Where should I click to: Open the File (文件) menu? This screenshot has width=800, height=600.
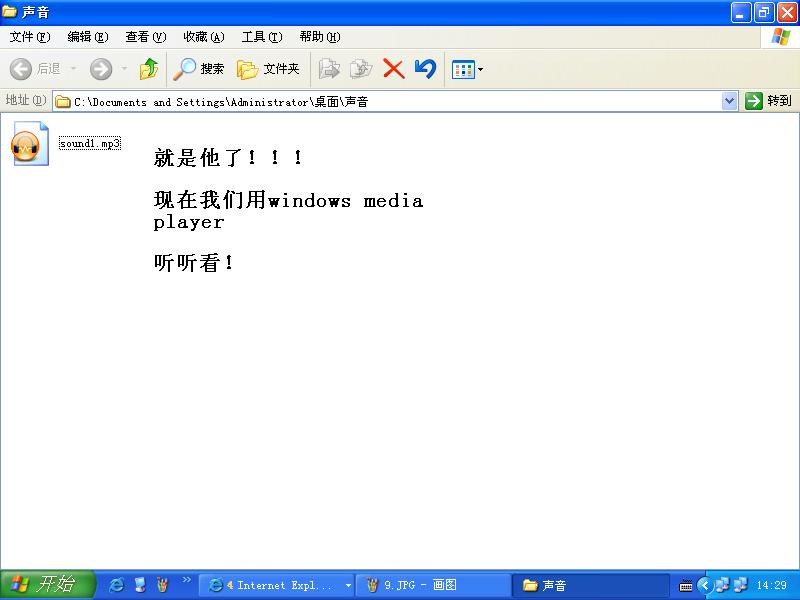tap(30, 37)
